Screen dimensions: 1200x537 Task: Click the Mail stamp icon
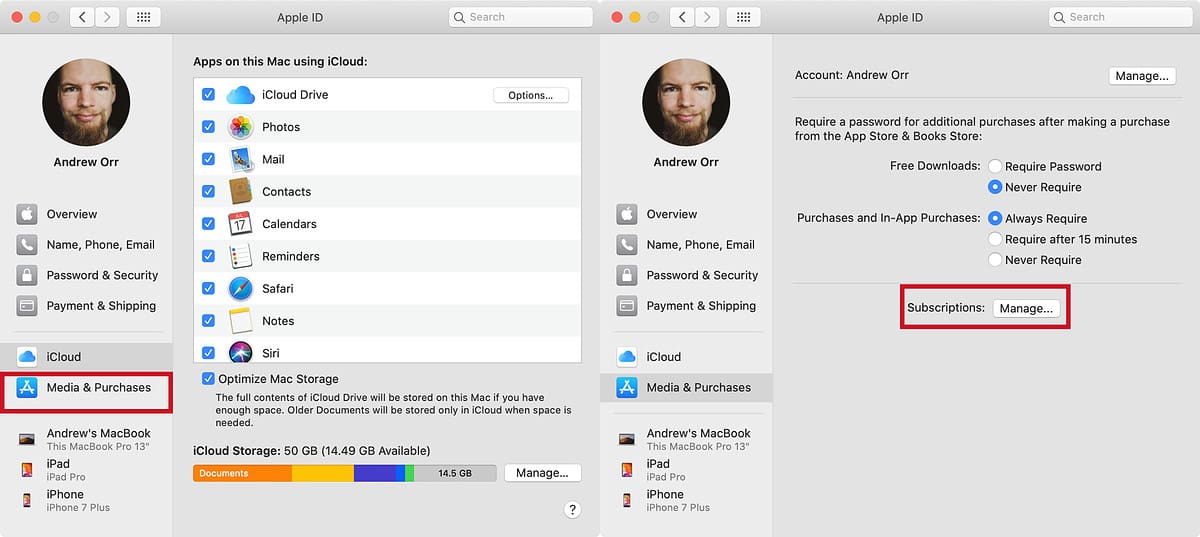[x=241, y=159]
